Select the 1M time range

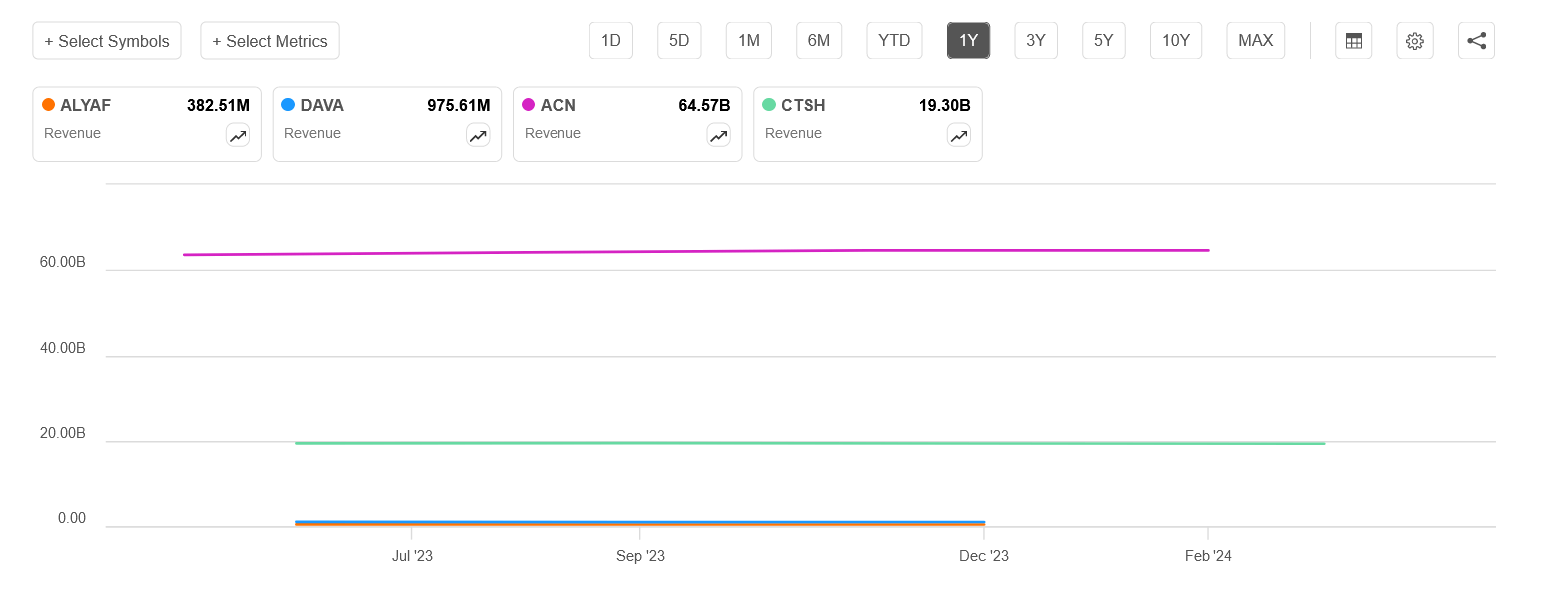tap(748, 41)
